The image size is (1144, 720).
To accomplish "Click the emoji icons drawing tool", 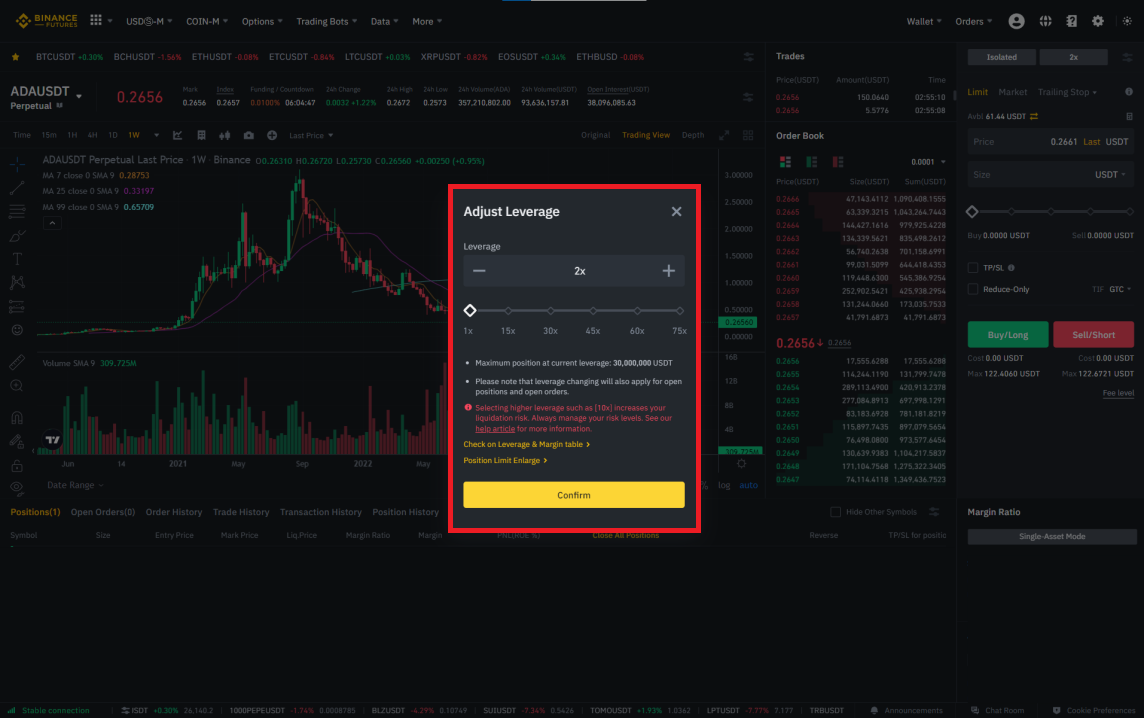I will 17,330.
